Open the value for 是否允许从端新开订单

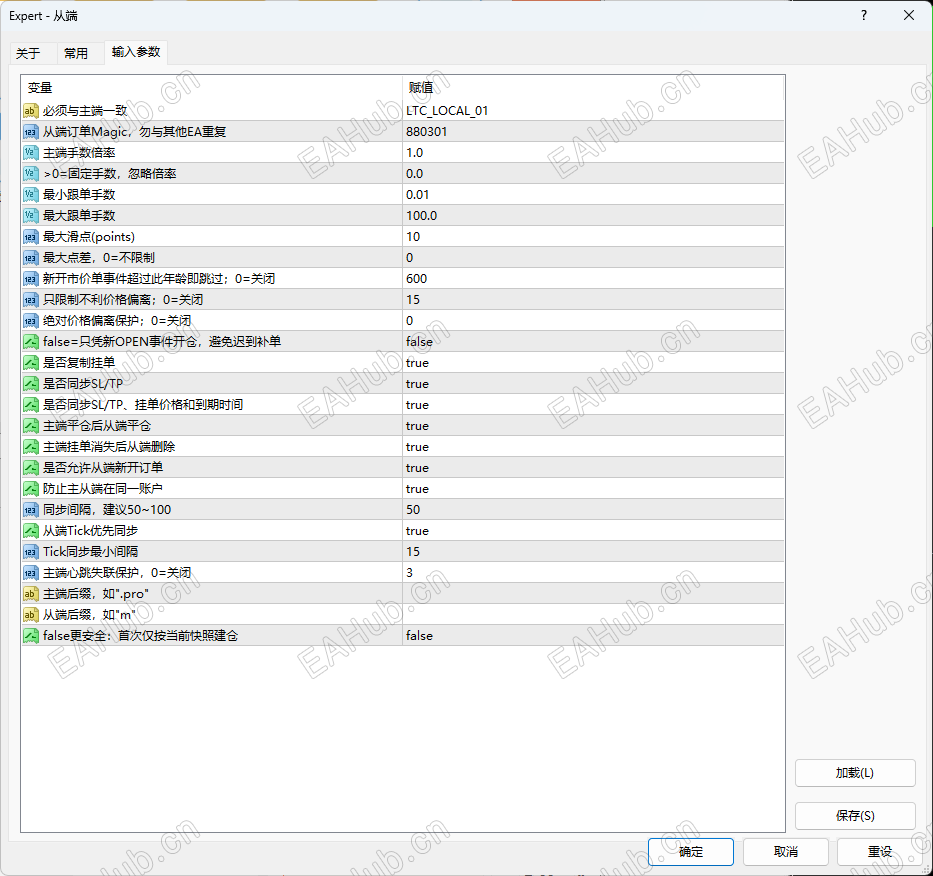point(593,468)
